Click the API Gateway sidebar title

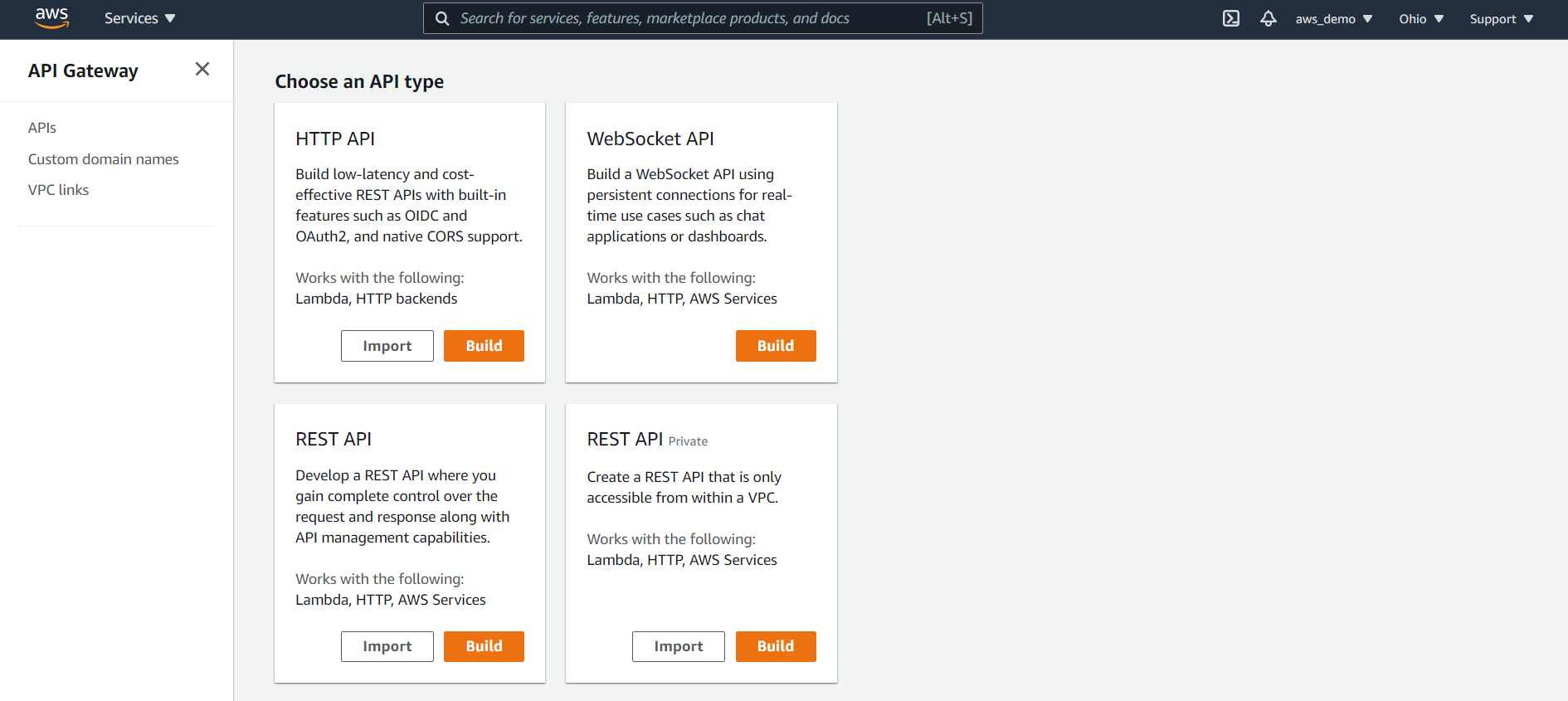point(83,71)
